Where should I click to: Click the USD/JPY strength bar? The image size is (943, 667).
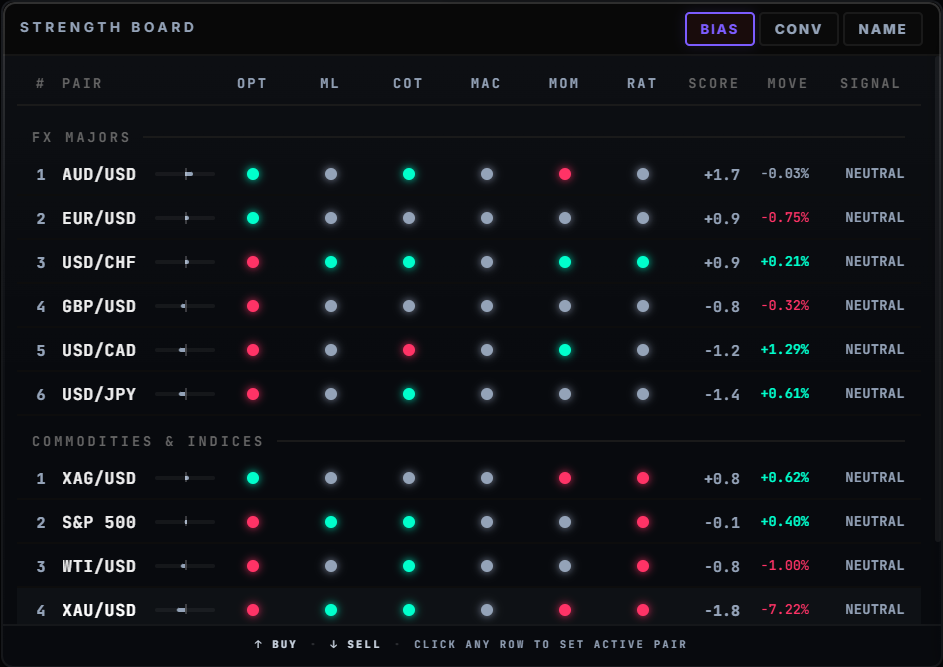185,394
